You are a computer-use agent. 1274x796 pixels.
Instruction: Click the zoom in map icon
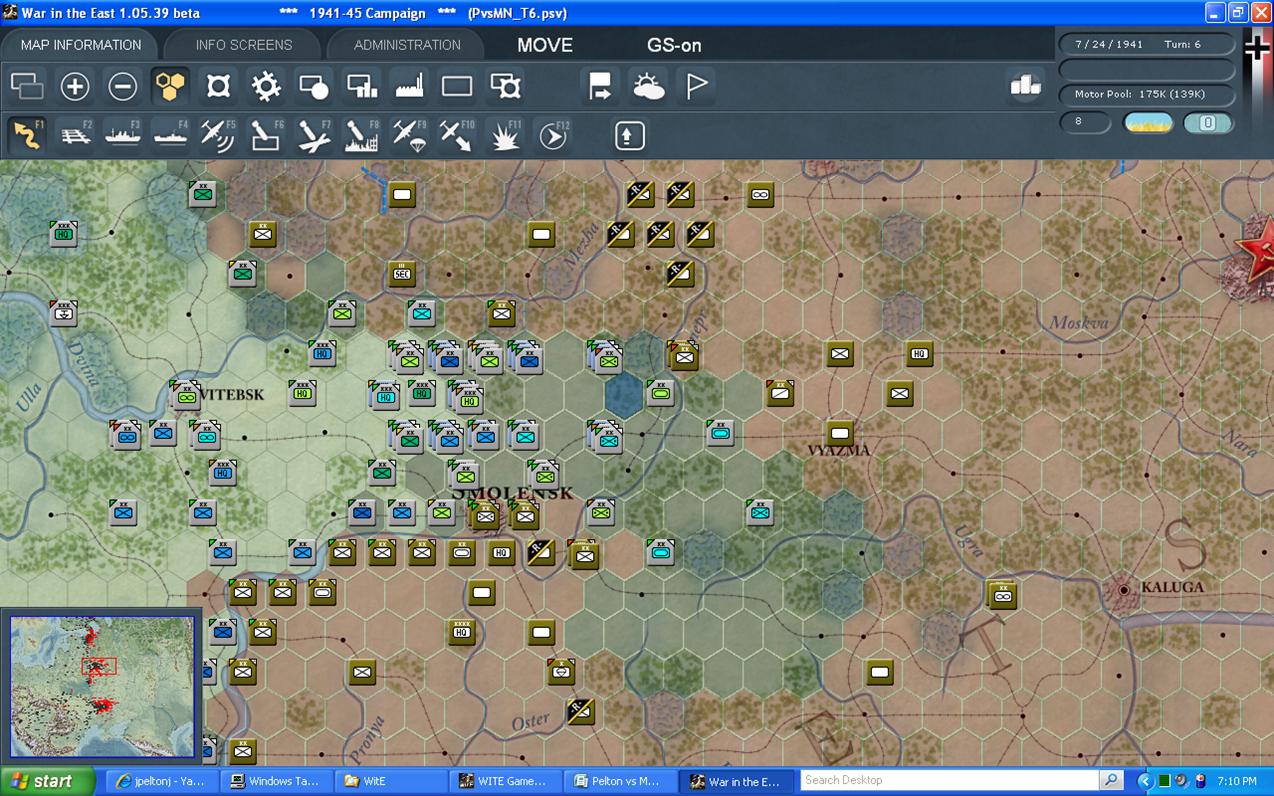pyautogui.click(x=75, y=87)
